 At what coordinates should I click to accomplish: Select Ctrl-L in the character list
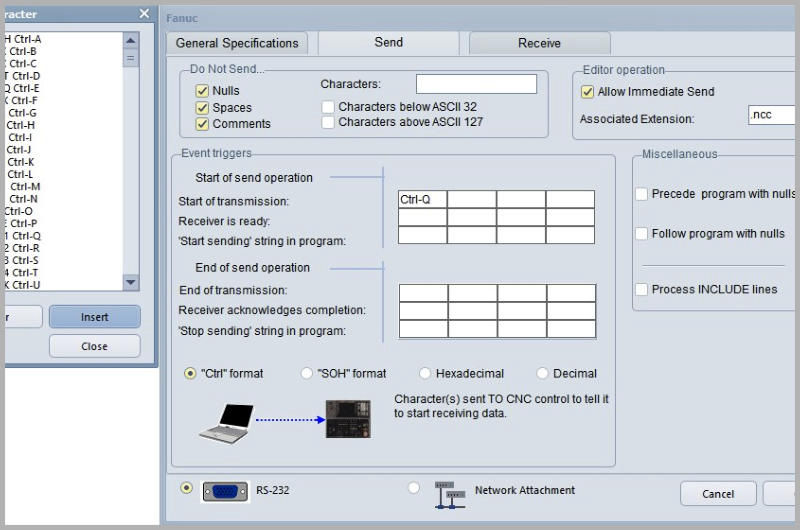tap(64, 174)
